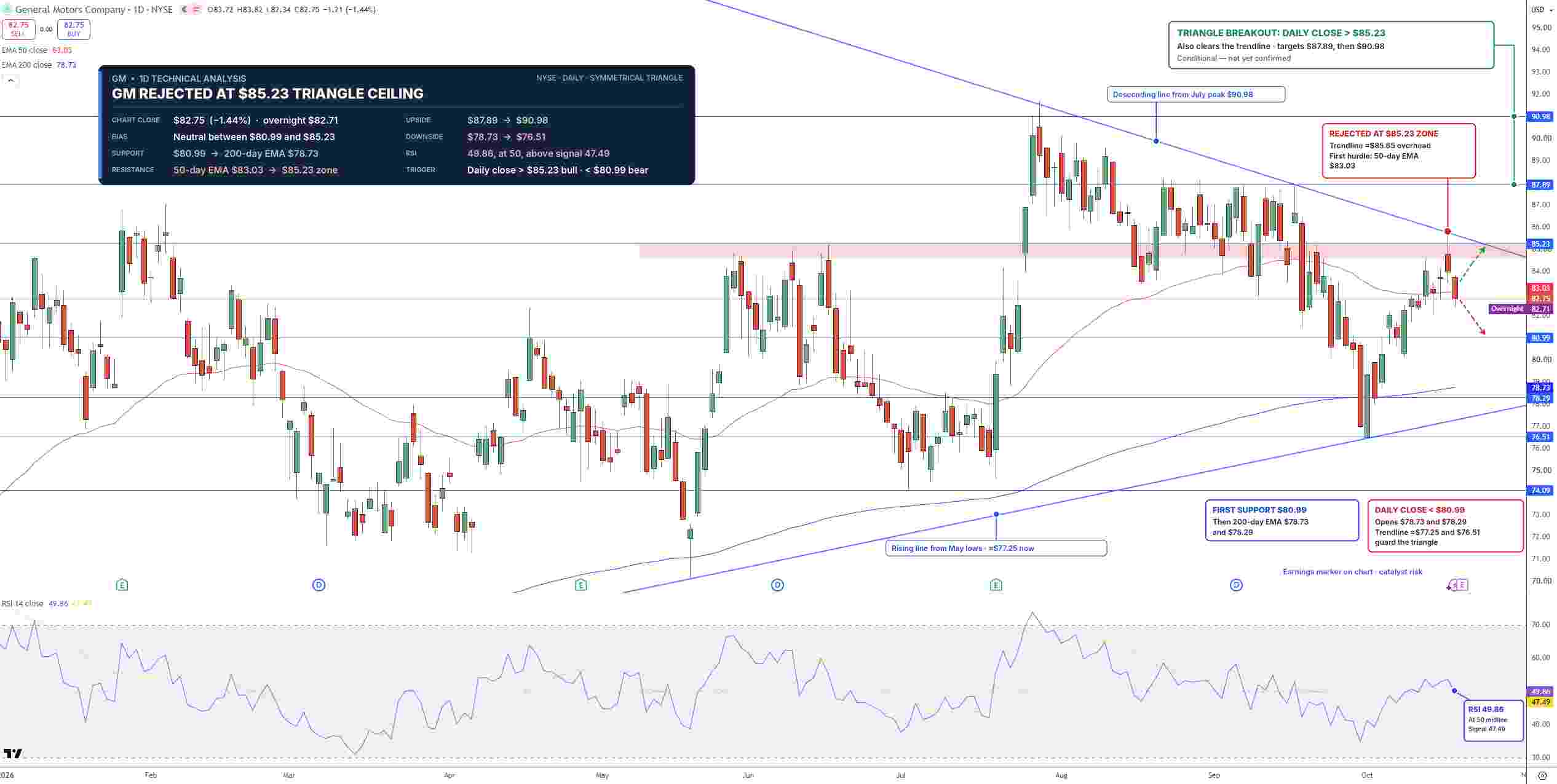Screen dimensions: 1557x784
Task: Select the First Support $80.99 note
Action: coord(1282,520)
